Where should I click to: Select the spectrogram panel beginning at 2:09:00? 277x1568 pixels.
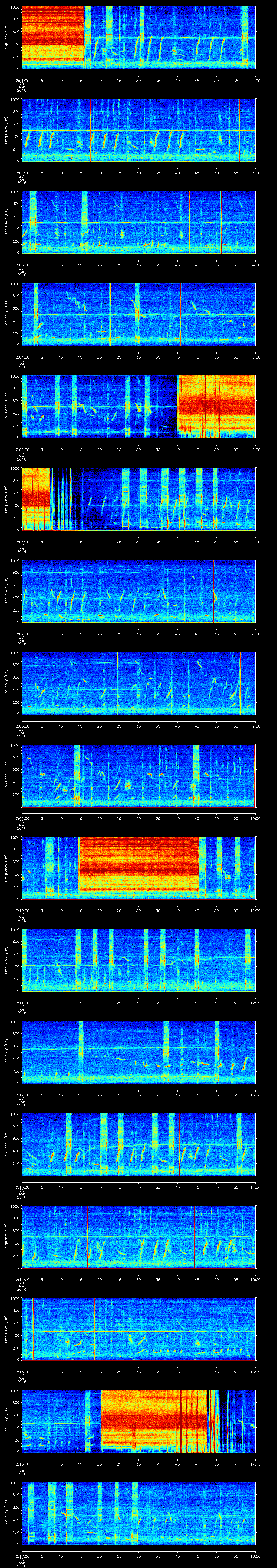[x=138, y=775]
